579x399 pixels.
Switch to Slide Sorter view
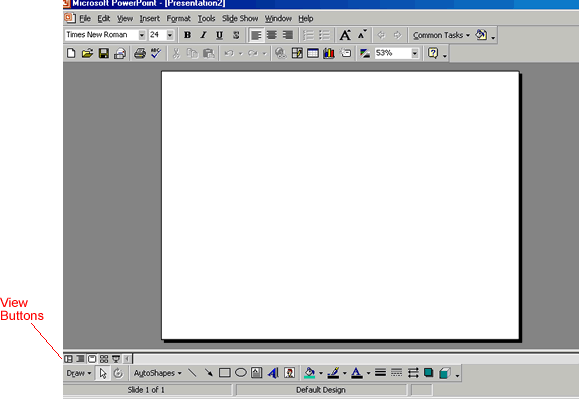[x=104, y=359]
